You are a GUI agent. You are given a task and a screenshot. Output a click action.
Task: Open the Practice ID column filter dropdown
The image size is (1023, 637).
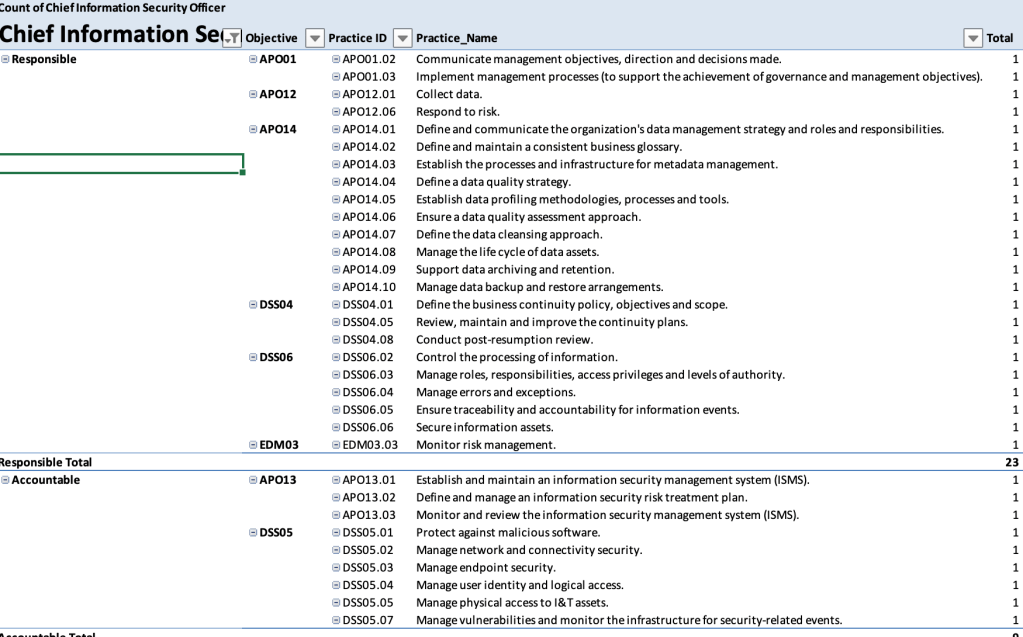pyautogui.click(x=402, y=38)
